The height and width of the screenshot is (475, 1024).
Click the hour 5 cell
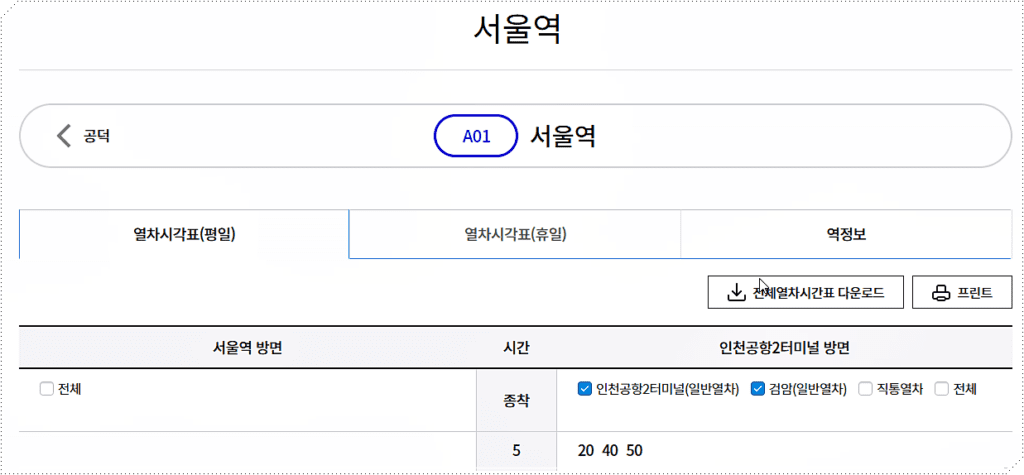[517, 451]
